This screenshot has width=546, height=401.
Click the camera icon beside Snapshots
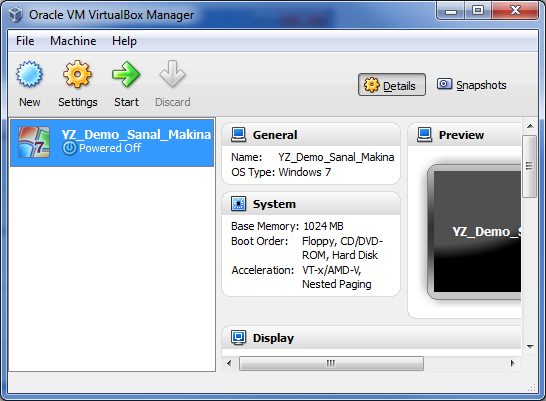[444, 84]
